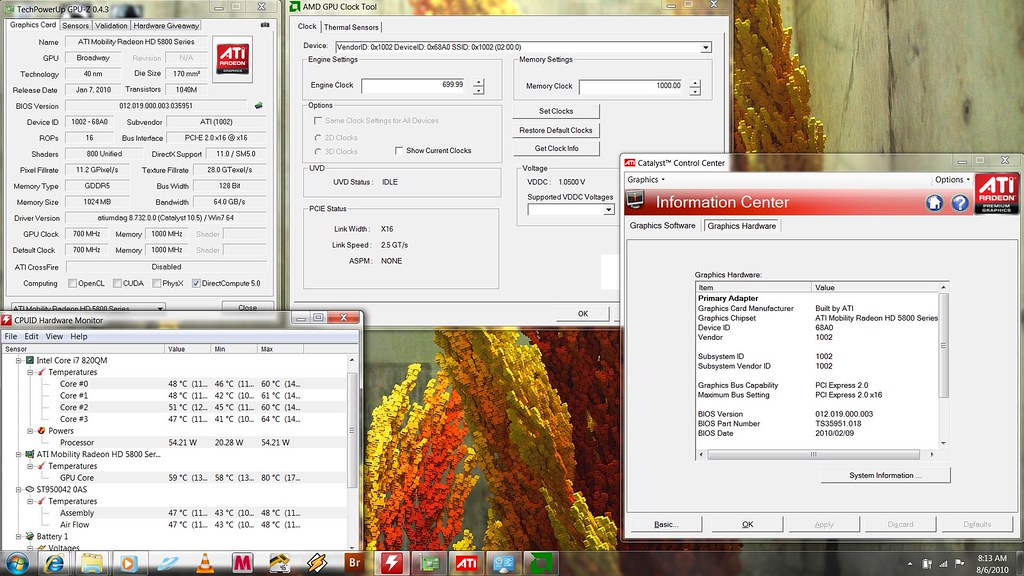The width and height of the screenshot is (1024, 576).
Task: Open the Supported VDDC Voltages dropdown
Action: click(x=608, y=210)
